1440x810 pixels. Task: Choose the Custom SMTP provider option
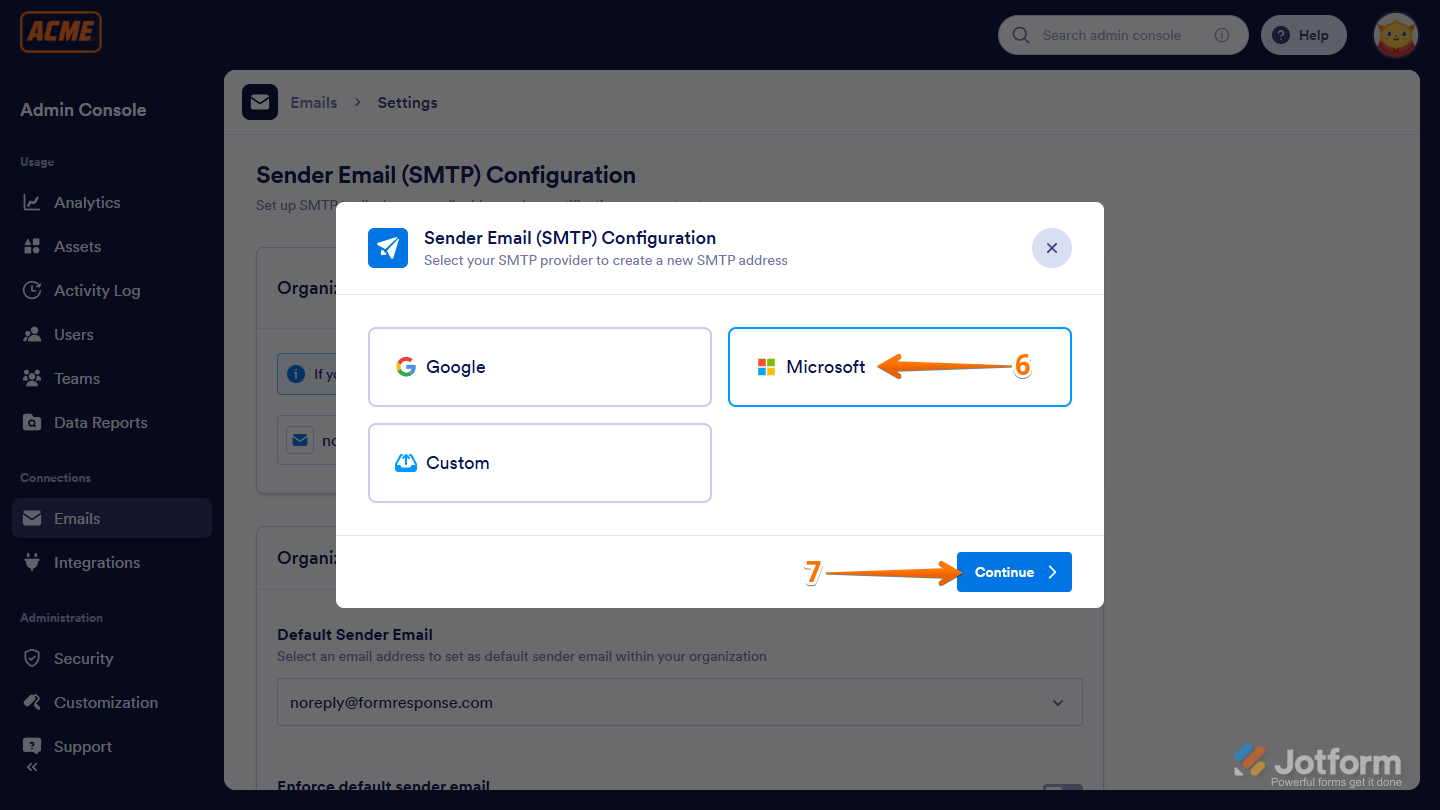click(x=540, y=462)
